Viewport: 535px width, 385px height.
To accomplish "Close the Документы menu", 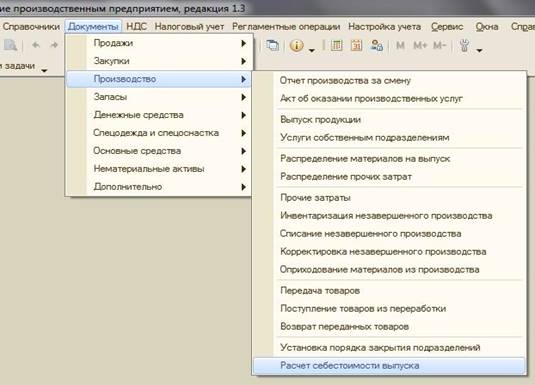I will tap(93, 27).
